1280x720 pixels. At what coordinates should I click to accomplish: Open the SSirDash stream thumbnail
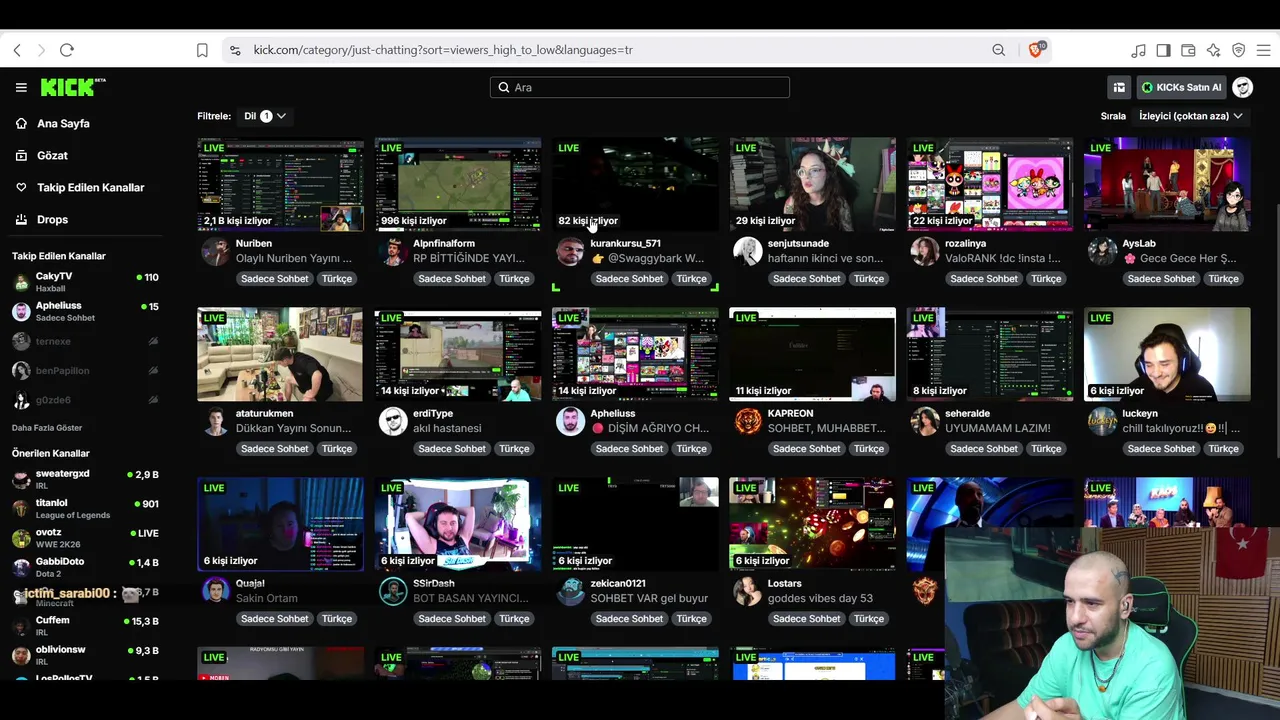458,524
